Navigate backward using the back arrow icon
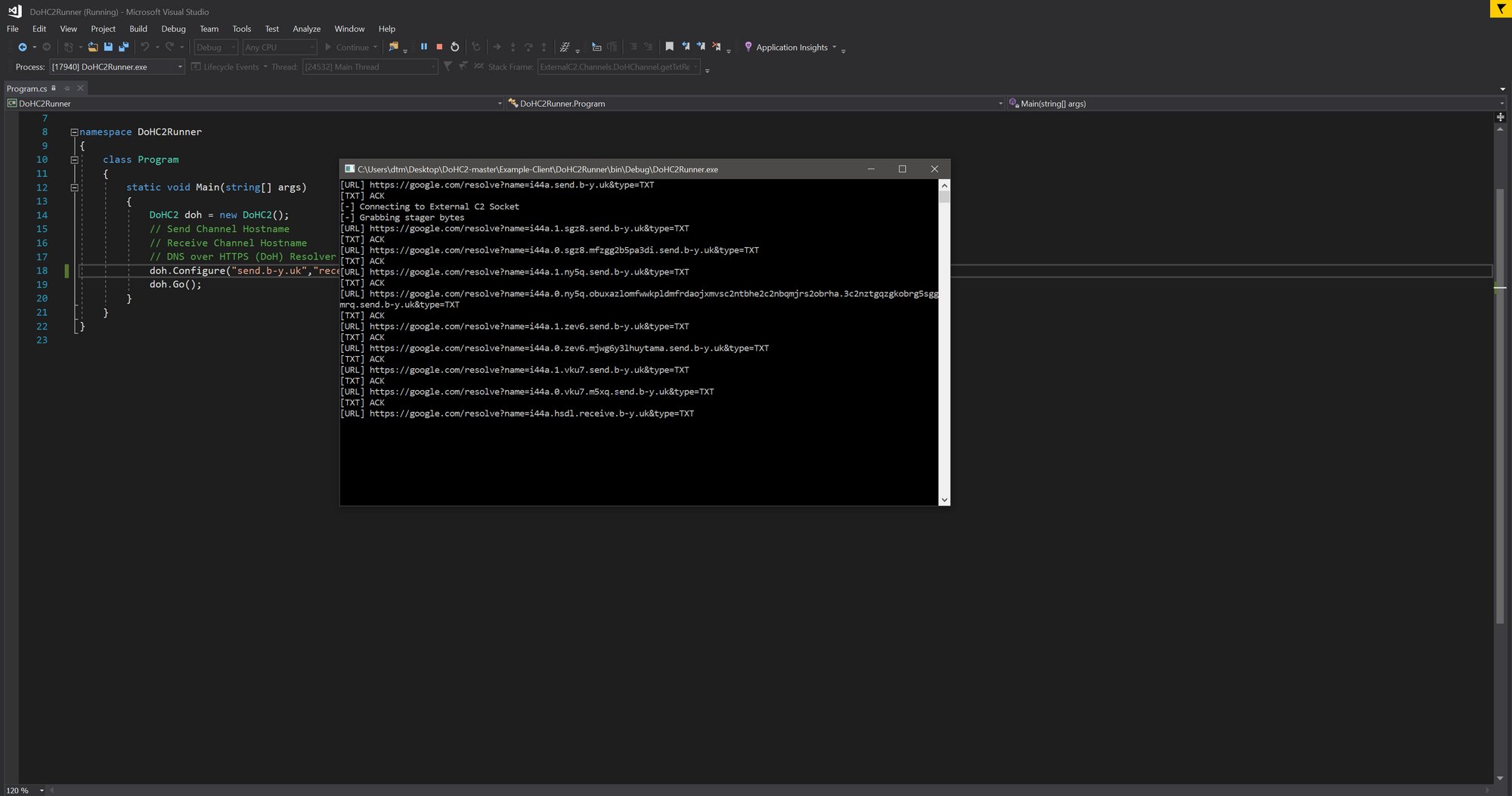 21,47
